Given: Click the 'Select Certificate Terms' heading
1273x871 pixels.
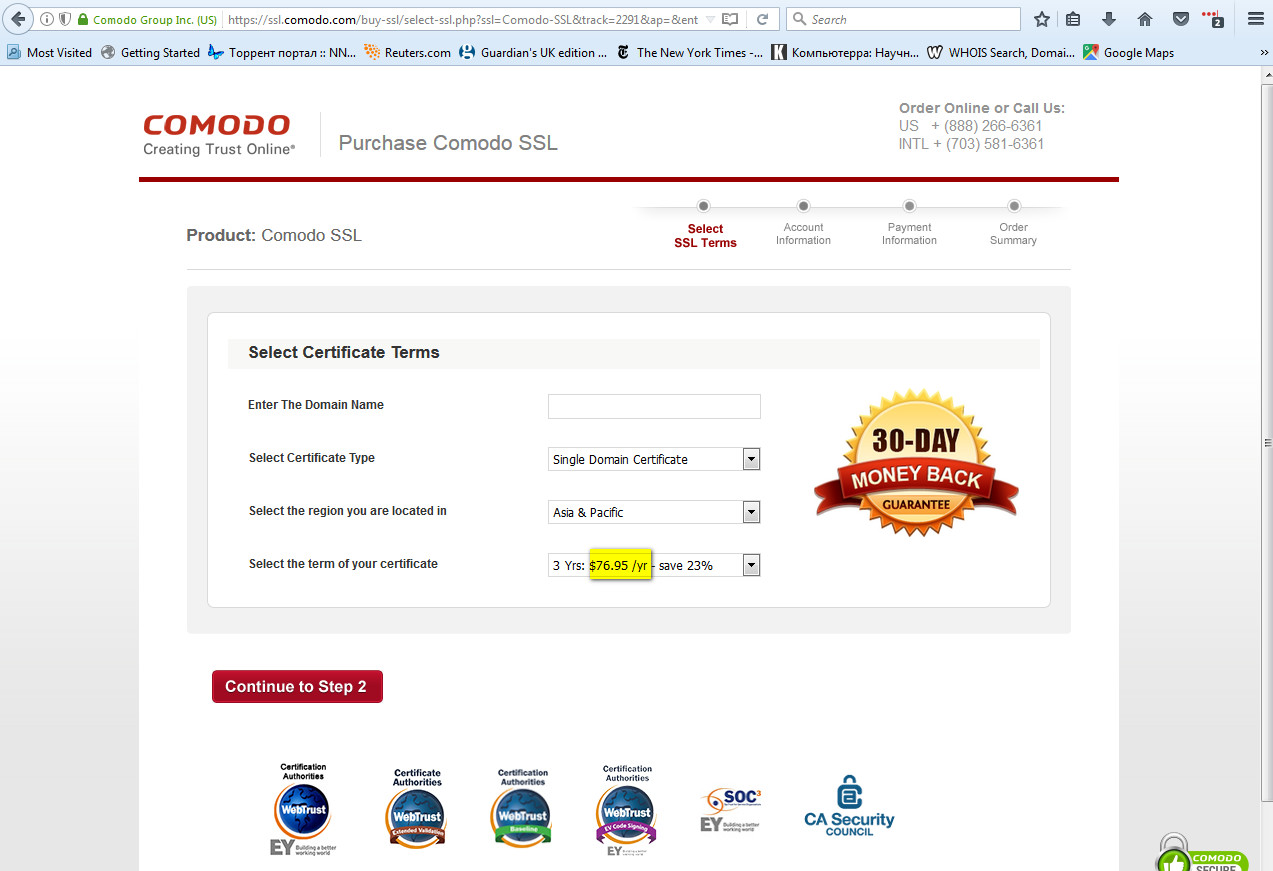Looking at the screenshot, I should [344, 352].
